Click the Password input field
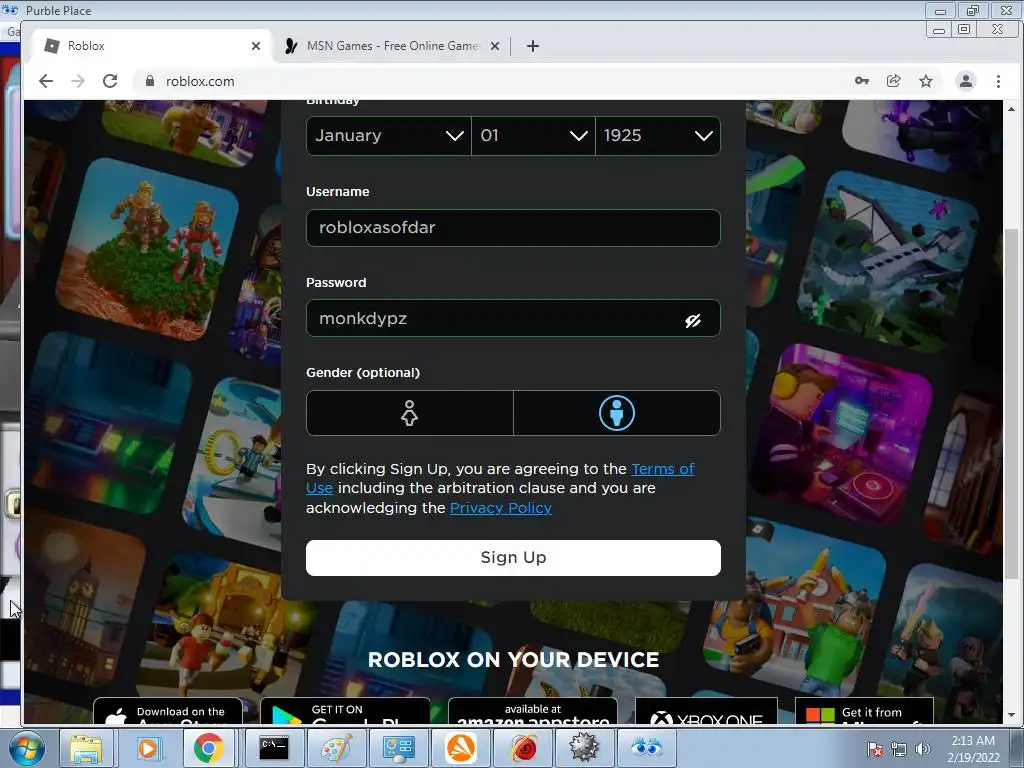The image size is (1024, 768). point(513,318)
